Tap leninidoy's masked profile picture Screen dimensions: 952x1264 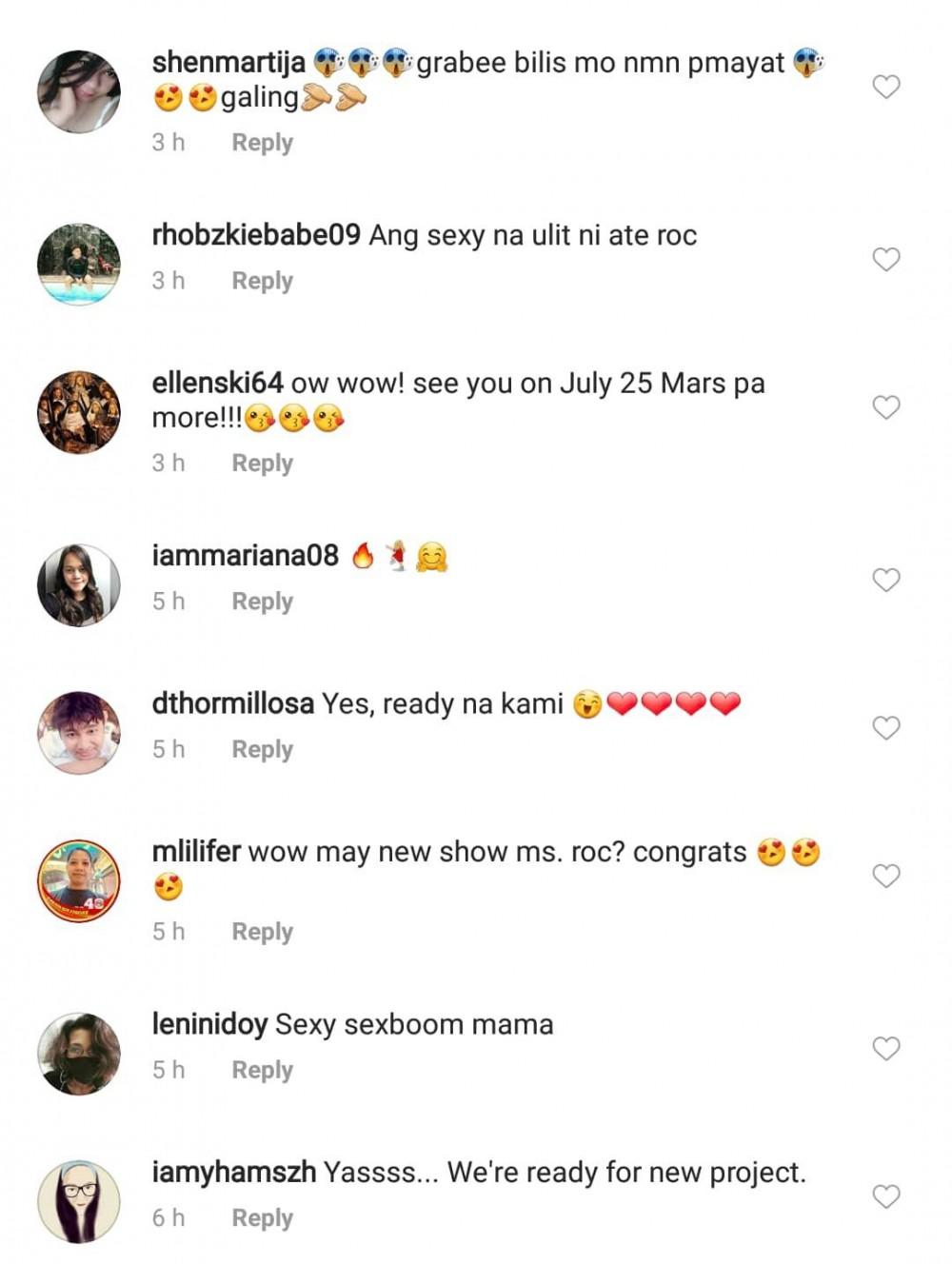pyautogui.click(x=79, y=1054)
